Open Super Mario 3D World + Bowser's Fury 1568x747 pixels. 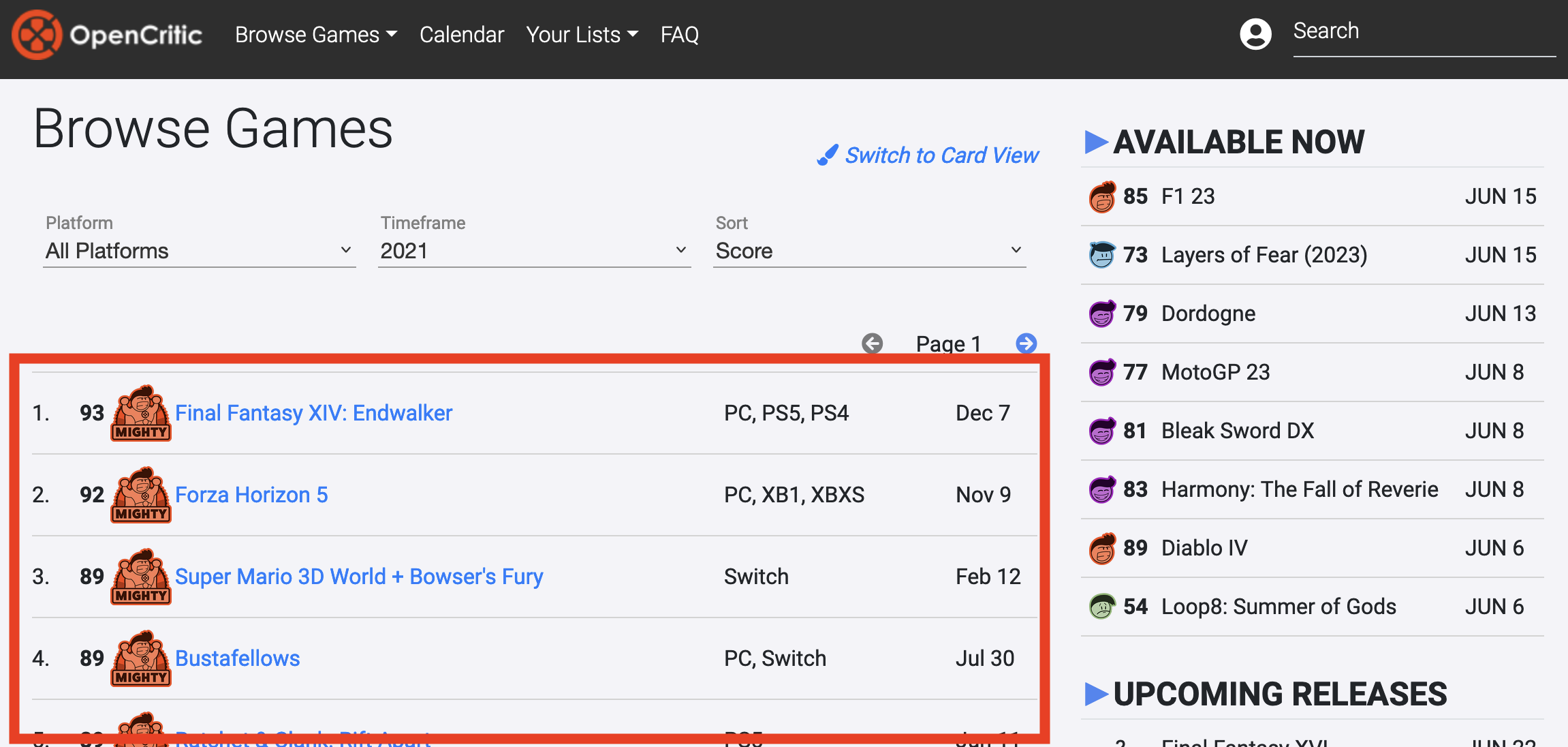359,577
